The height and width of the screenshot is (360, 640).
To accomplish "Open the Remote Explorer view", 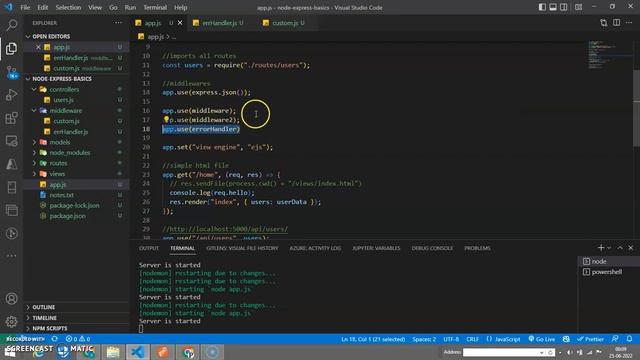I will (11, 141).
